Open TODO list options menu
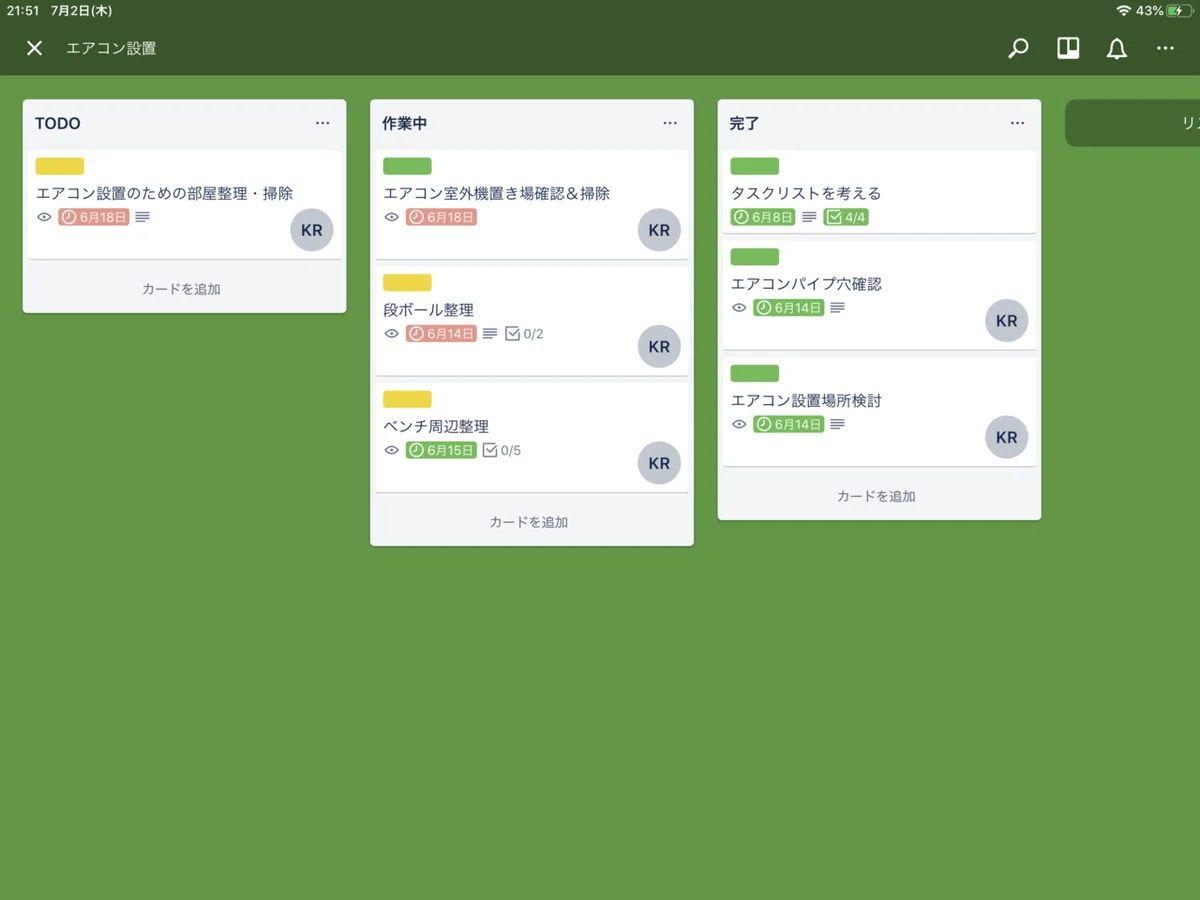 point(322,123)
